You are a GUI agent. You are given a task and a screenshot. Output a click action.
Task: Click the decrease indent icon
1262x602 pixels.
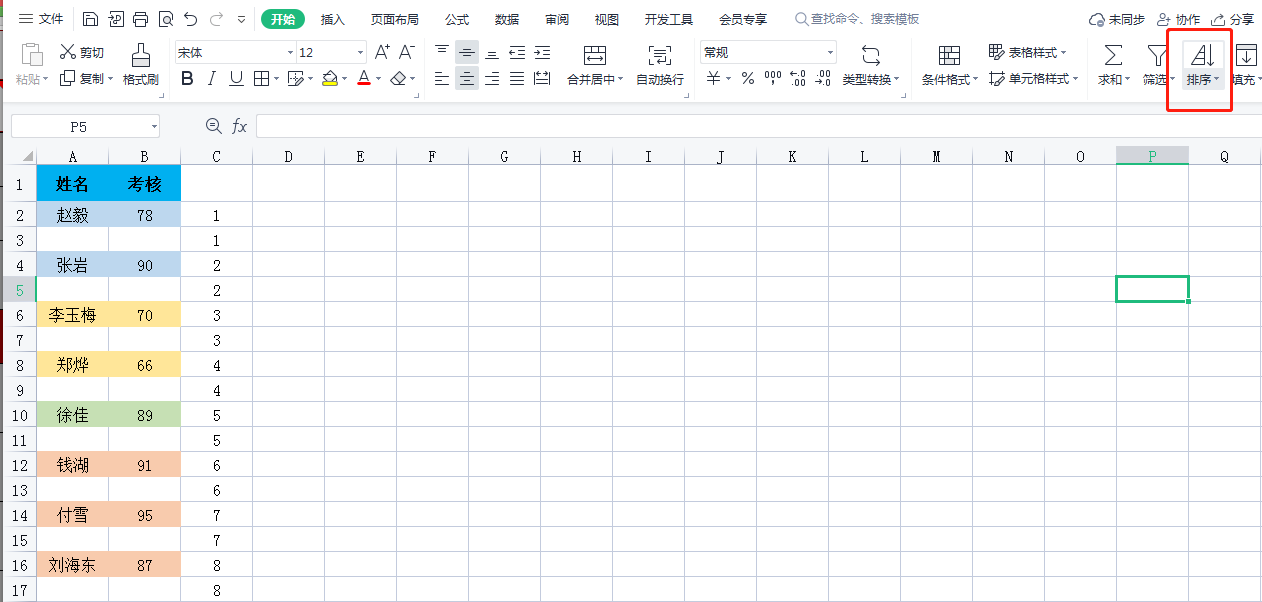517,52
